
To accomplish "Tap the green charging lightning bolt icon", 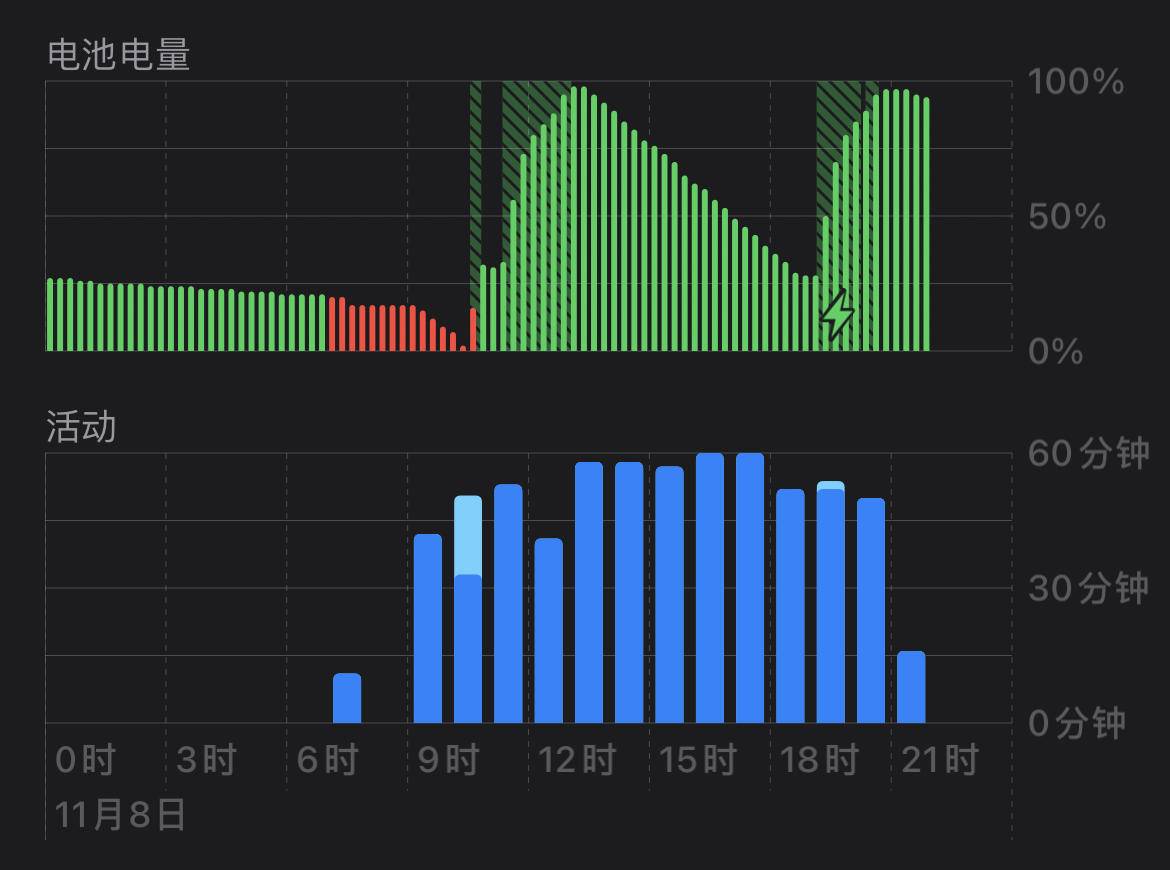I will click(x=837, y=315).
